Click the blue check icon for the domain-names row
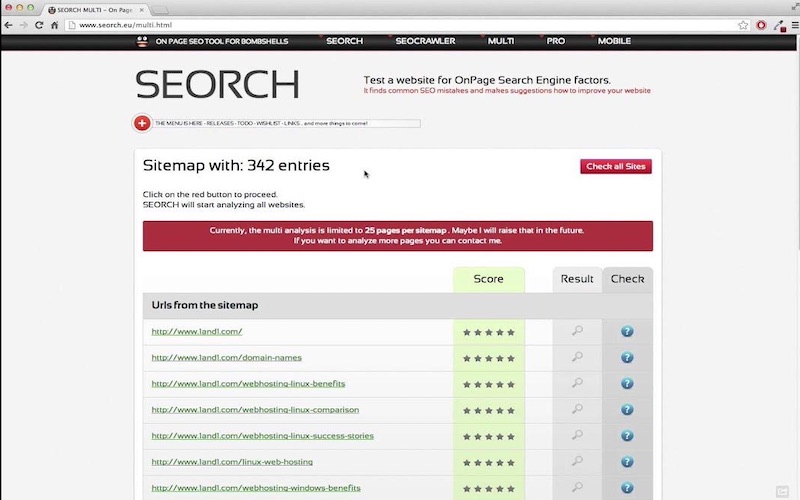800x500 pixels. click(627, 358)
